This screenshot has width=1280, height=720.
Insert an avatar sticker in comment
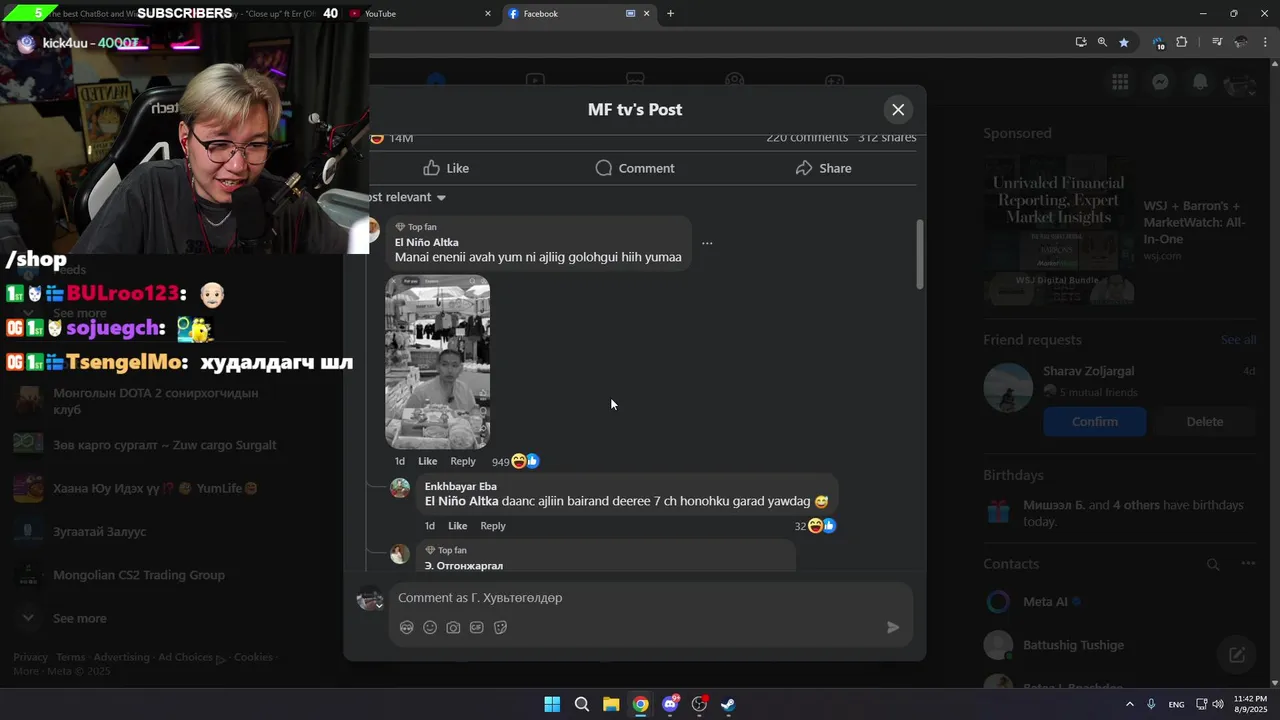406,627
